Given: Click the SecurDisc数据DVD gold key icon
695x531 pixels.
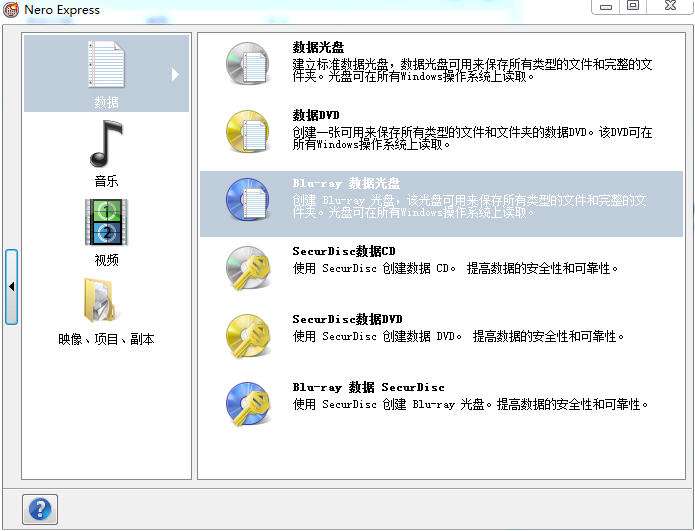Looking at the screenshot, I should click(248, 336).
